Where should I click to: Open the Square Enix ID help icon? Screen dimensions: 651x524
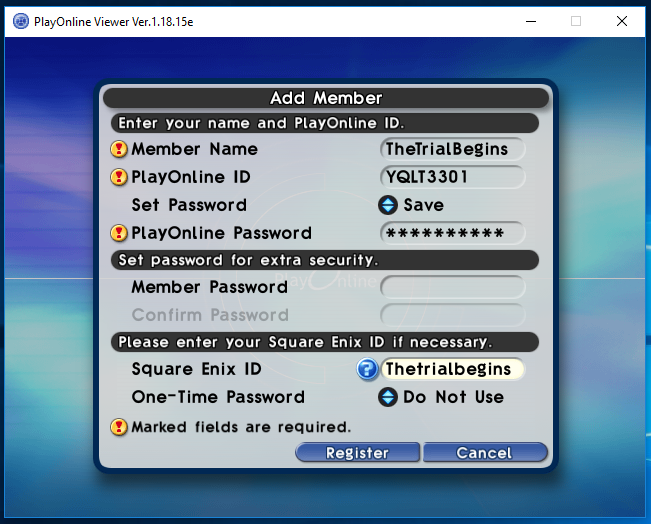(x=367, y=369)
